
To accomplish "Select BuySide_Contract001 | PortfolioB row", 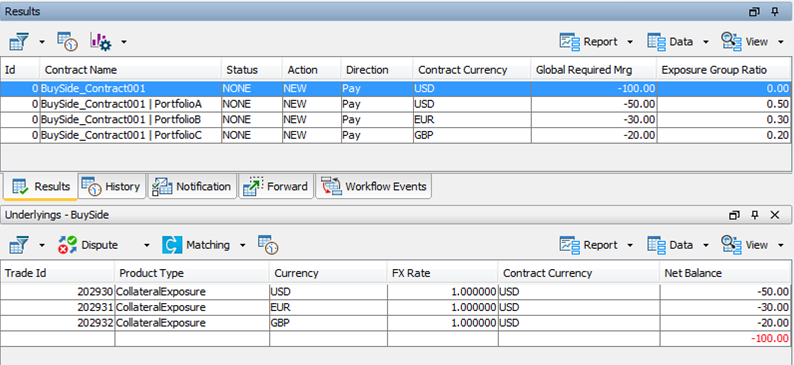I will pos(395,120).
